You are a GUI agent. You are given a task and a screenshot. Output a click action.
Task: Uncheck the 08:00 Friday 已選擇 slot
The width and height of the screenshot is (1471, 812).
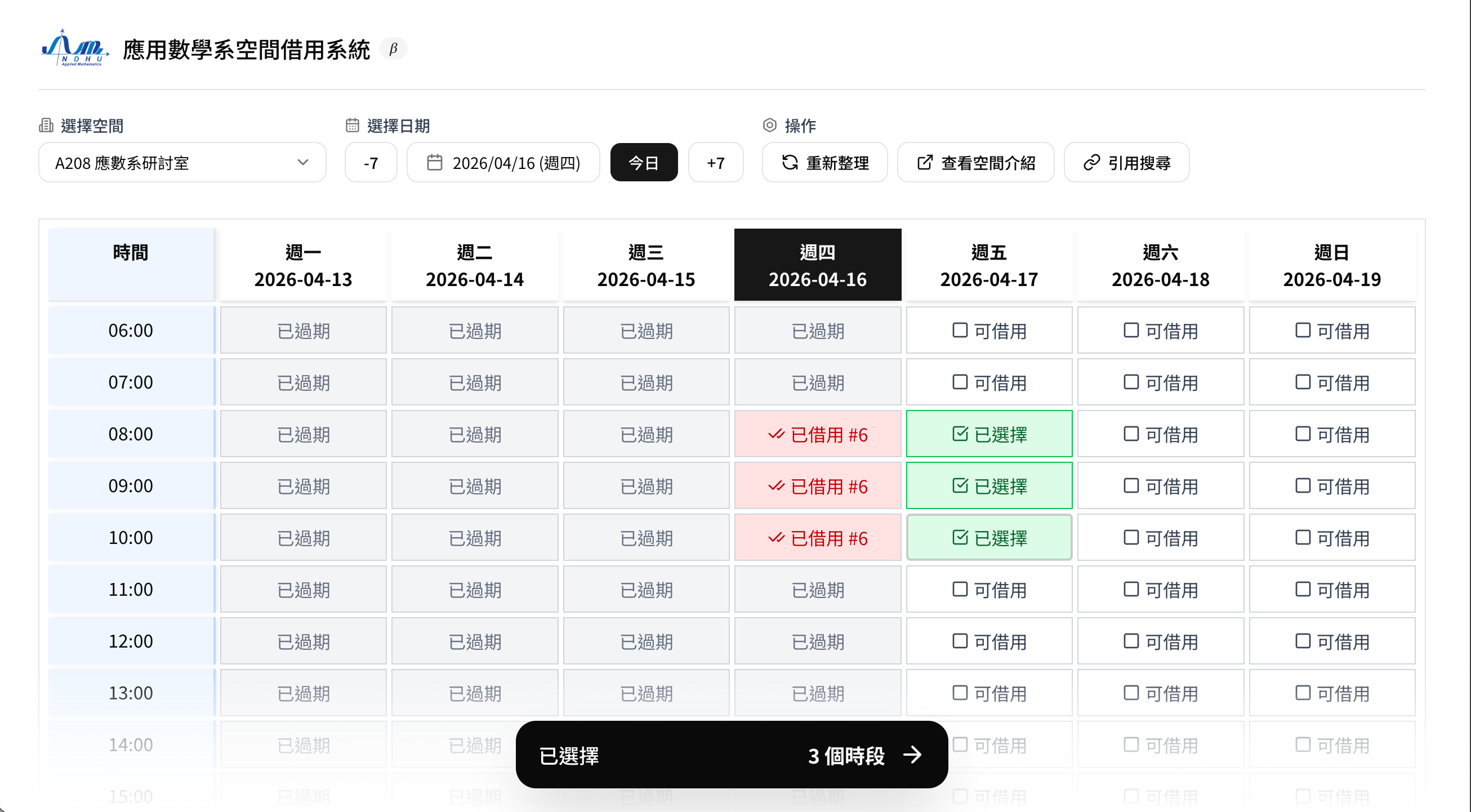(989, 434)
